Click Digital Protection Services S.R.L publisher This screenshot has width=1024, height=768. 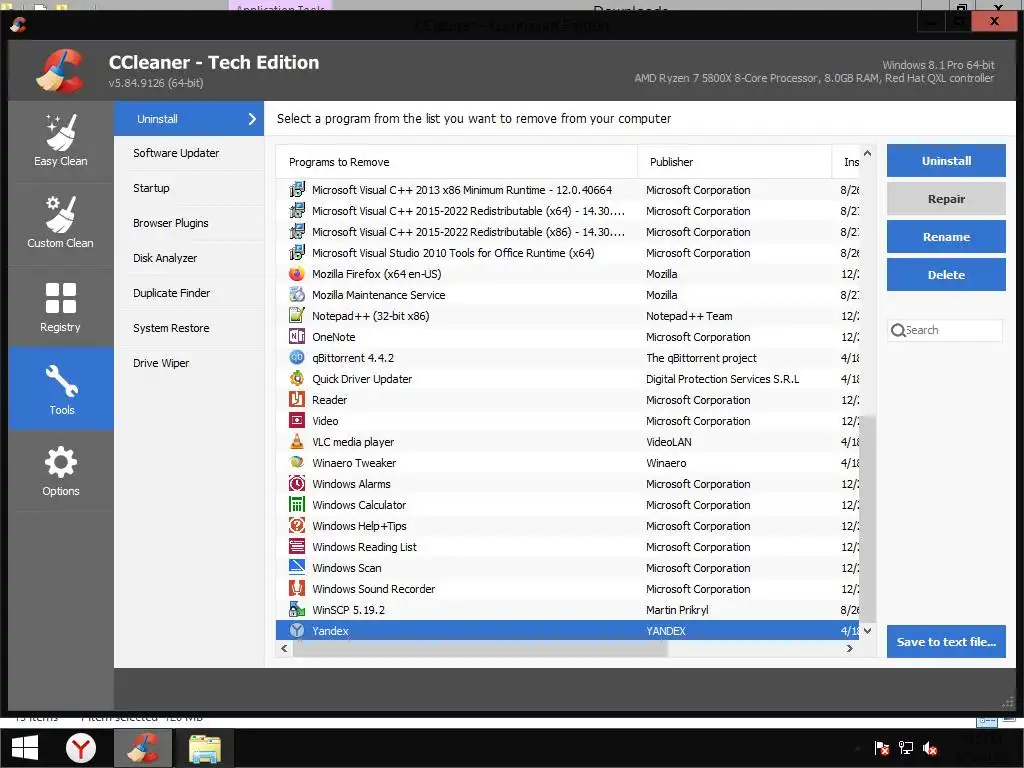(x=722, y=379)
